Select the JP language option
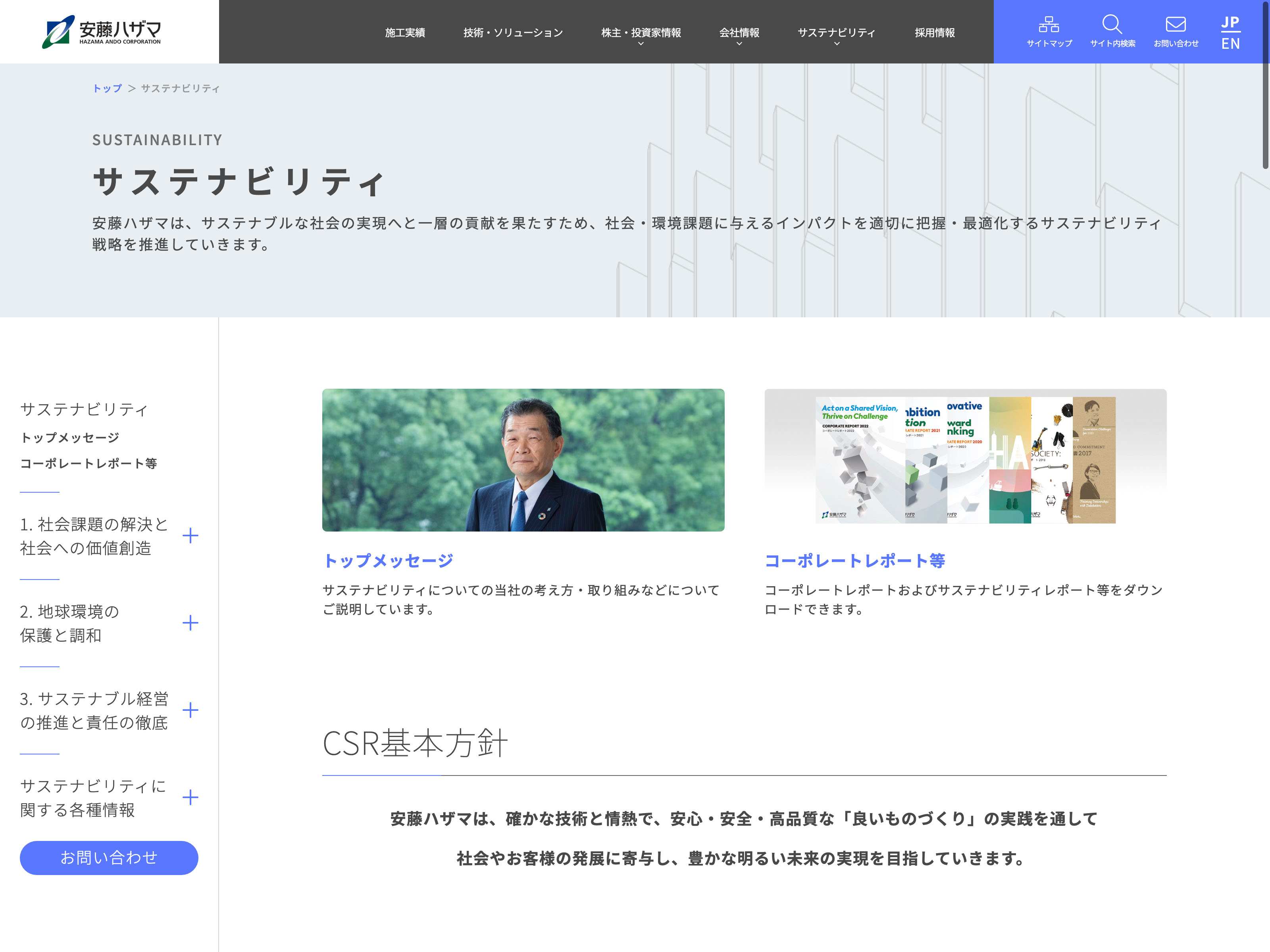 tap(1230, 22)
